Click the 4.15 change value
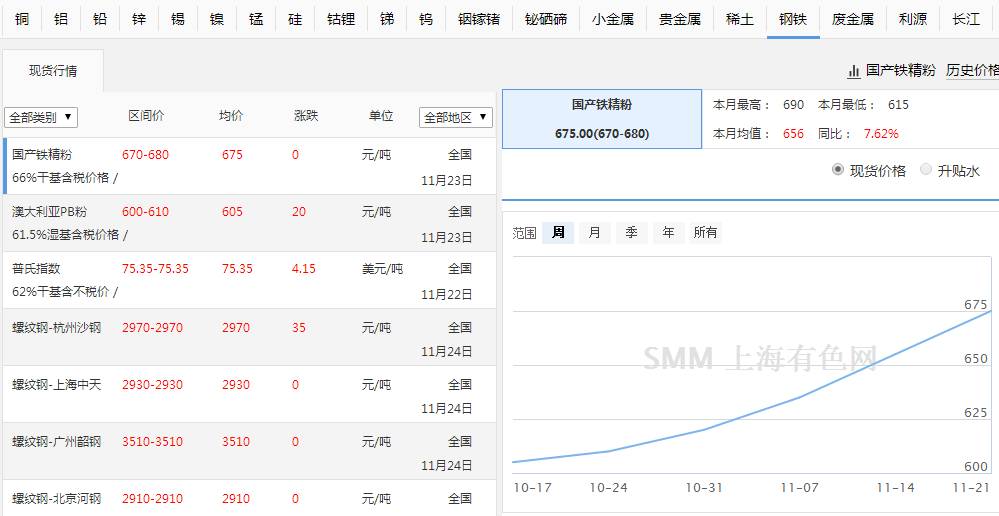999x516 pixels. coord(303,269)
